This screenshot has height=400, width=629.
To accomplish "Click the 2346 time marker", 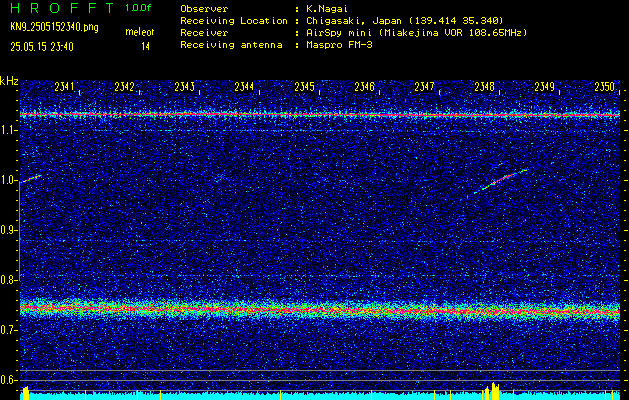I will (x=365, y=87).
